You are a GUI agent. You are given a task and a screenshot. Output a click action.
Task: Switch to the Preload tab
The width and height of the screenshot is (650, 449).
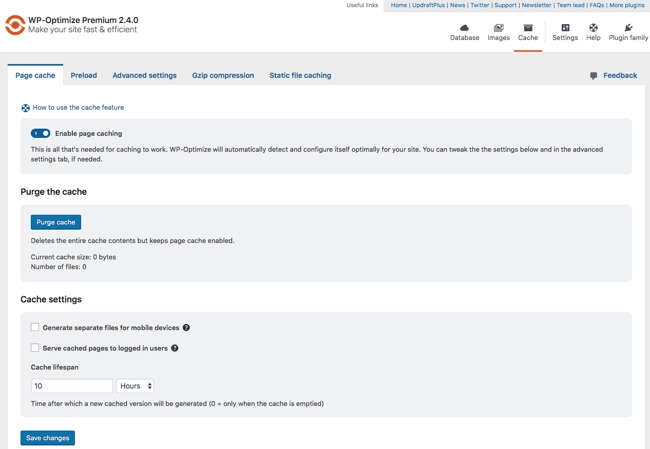click(84, 75)
